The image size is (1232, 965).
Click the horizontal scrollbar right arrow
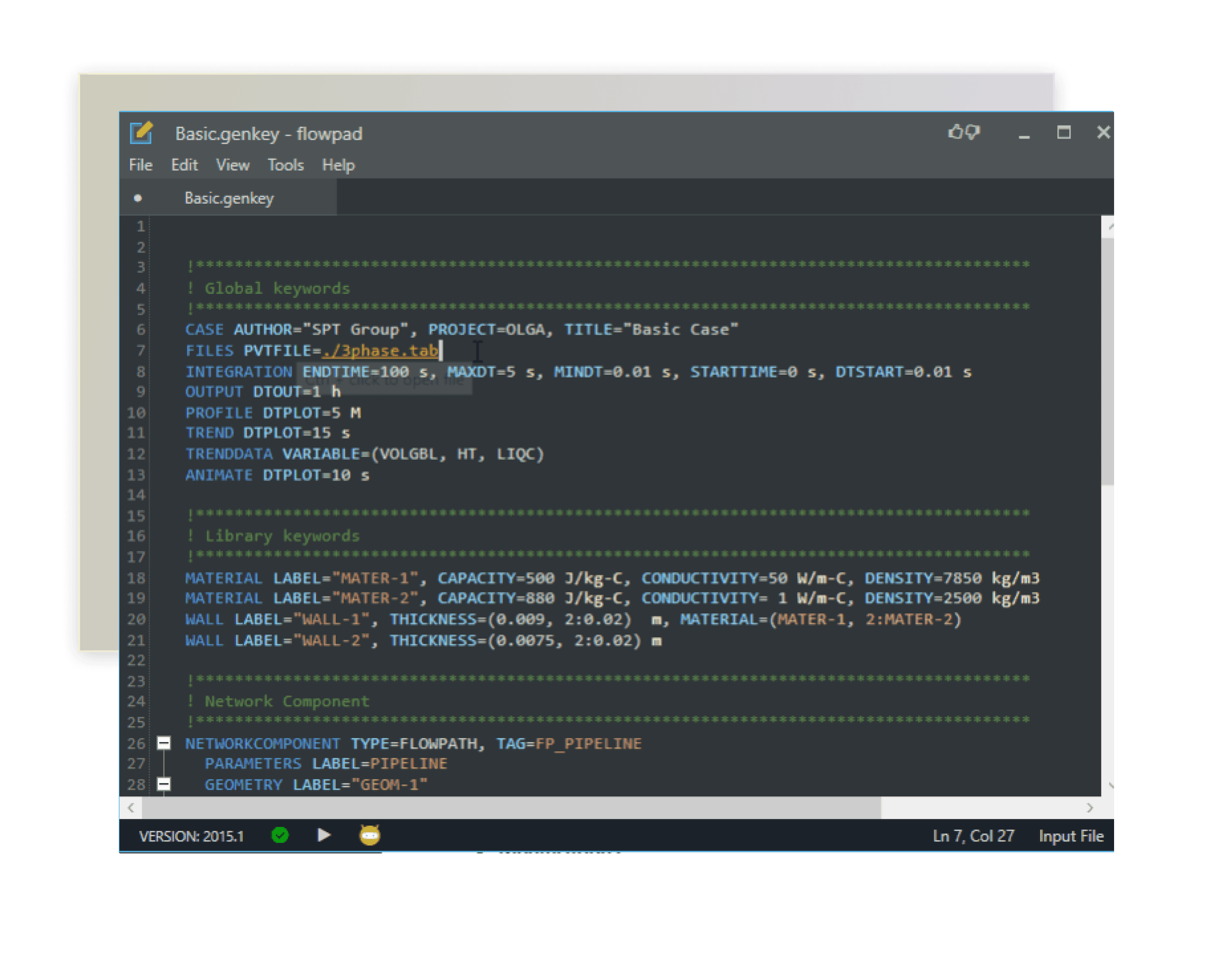(1089, 808)
